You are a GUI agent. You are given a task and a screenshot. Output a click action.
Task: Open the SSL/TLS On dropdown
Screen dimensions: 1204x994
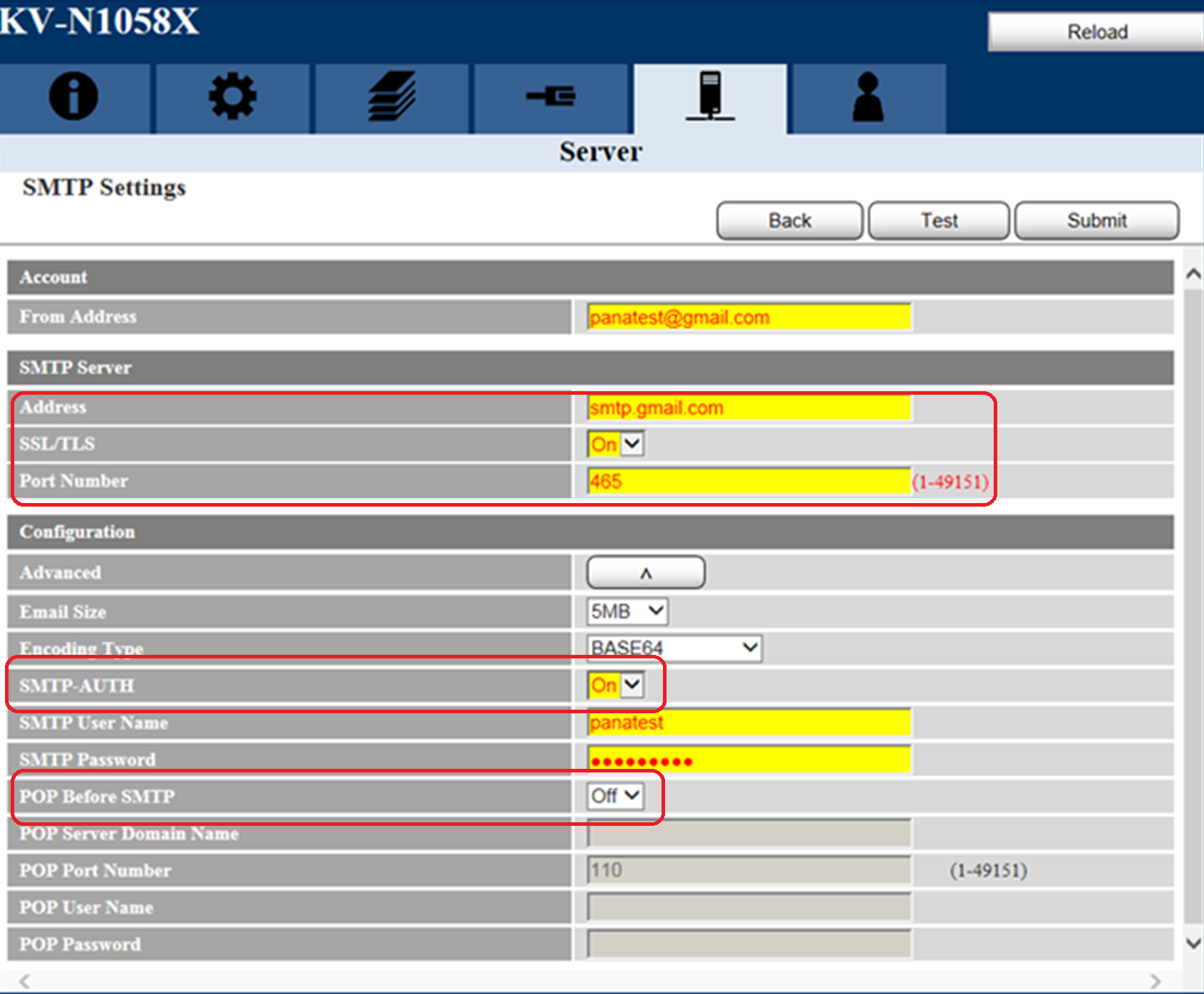616,445
